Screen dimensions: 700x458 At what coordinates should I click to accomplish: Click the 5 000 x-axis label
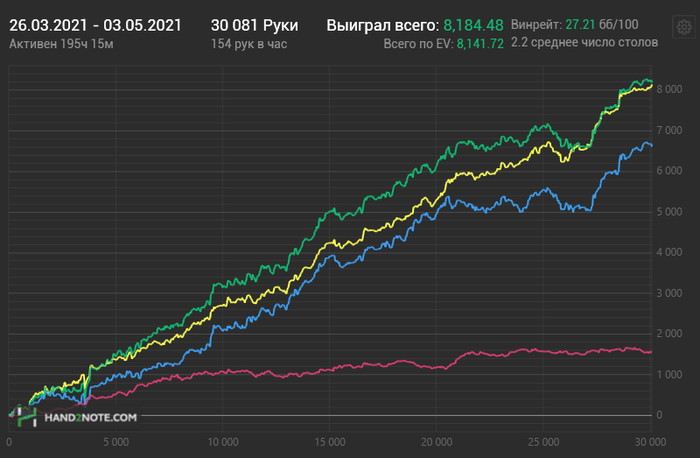pyautogui.click(x=116, y=442)
